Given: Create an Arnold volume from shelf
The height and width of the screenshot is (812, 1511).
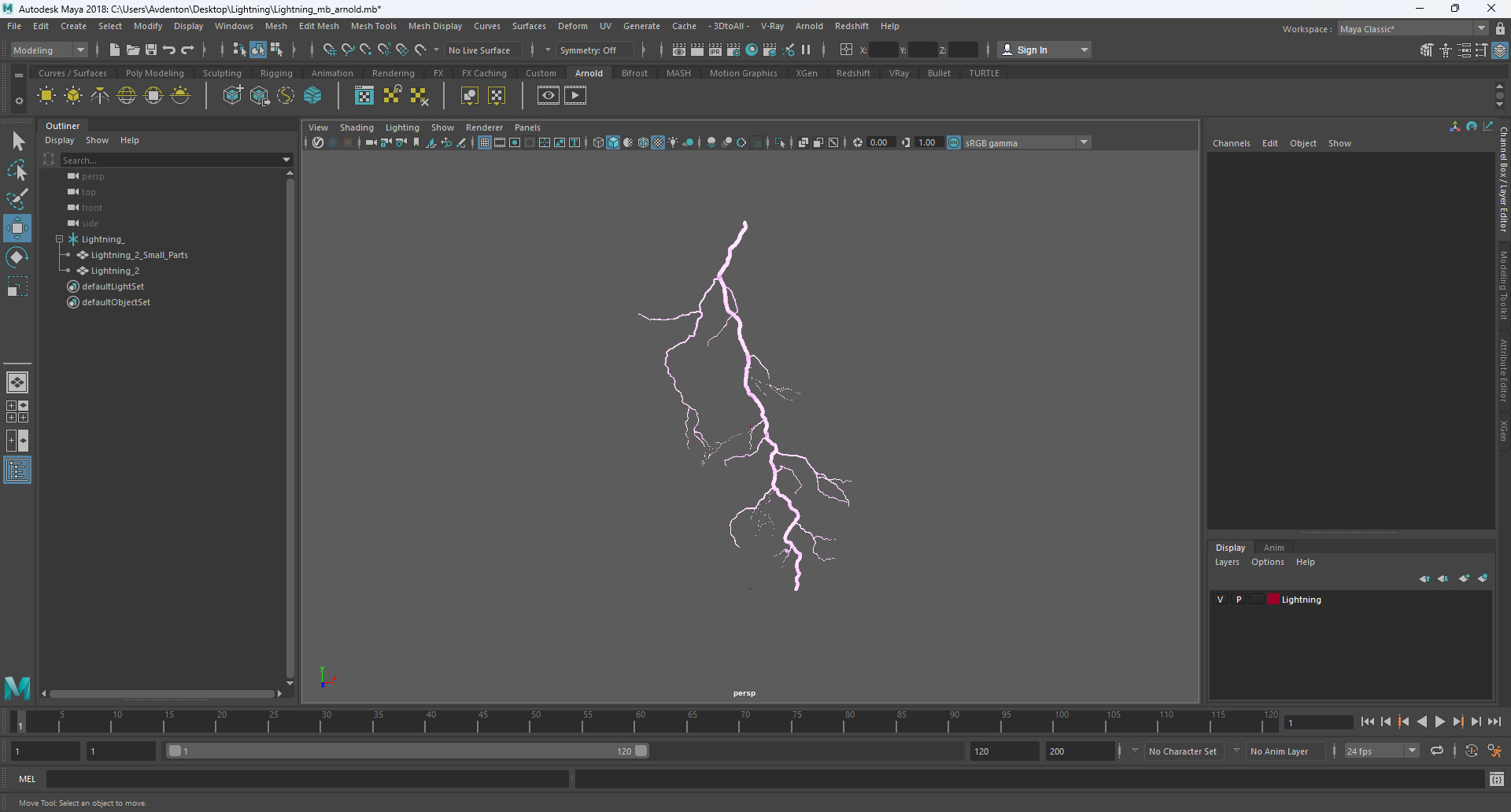Looking at the screenshot, I should (x=312, y=96).
